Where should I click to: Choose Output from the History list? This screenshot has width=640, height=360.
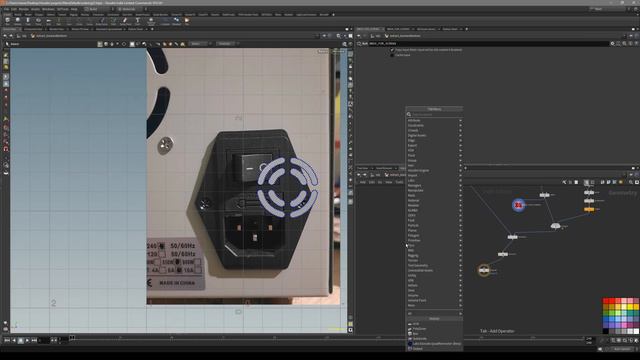pyautogui.click(x=418, y=349)
